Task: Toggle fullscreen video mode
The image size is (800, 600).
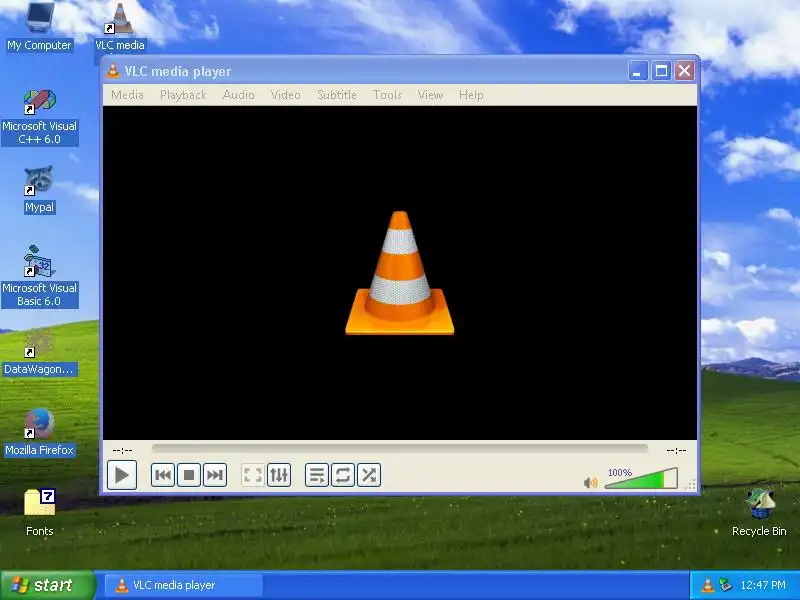Action: pyautogui.click(x=253, y=475)
